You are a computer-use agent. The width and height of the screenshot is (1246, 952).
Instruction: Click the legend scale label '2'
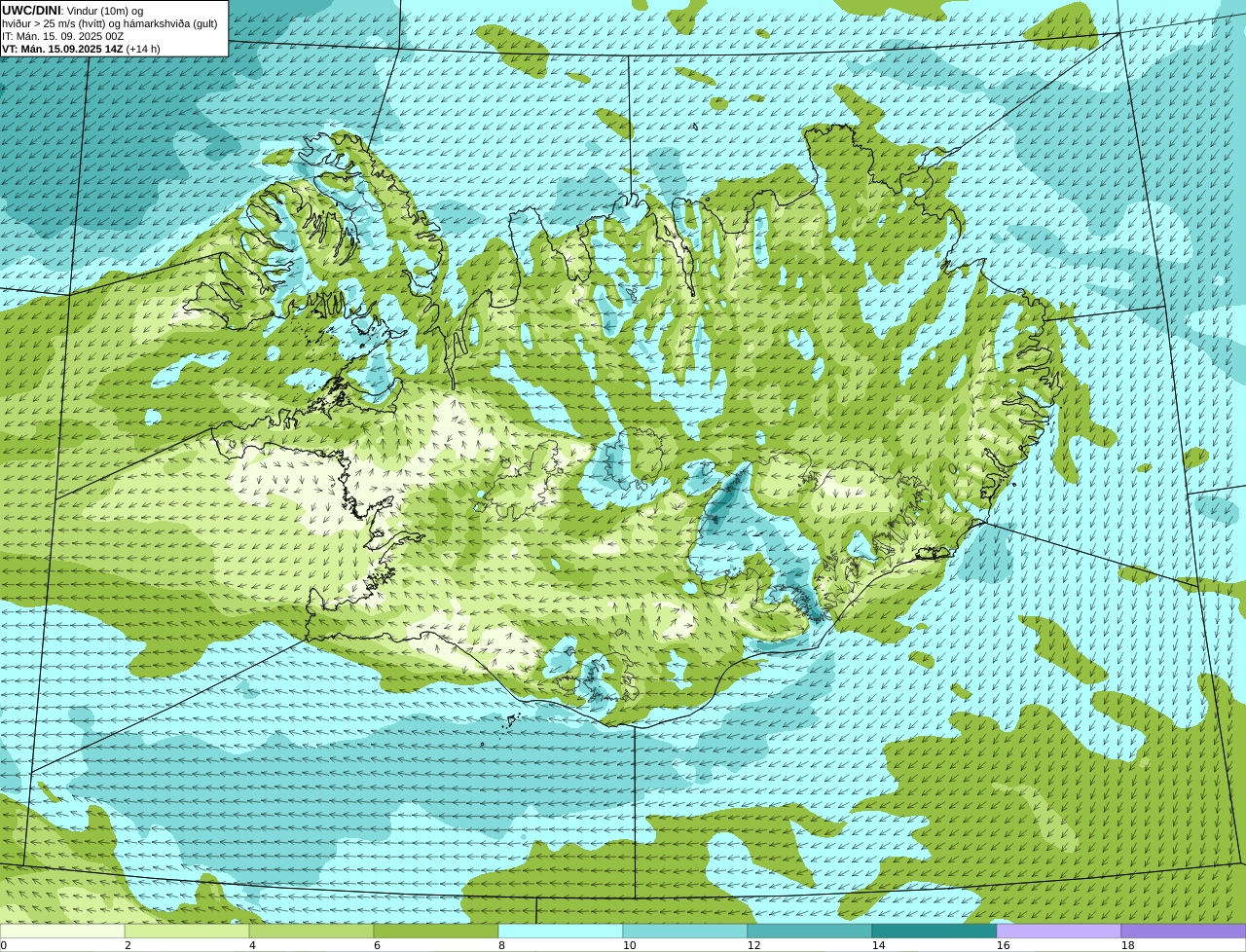pos(128,945)
